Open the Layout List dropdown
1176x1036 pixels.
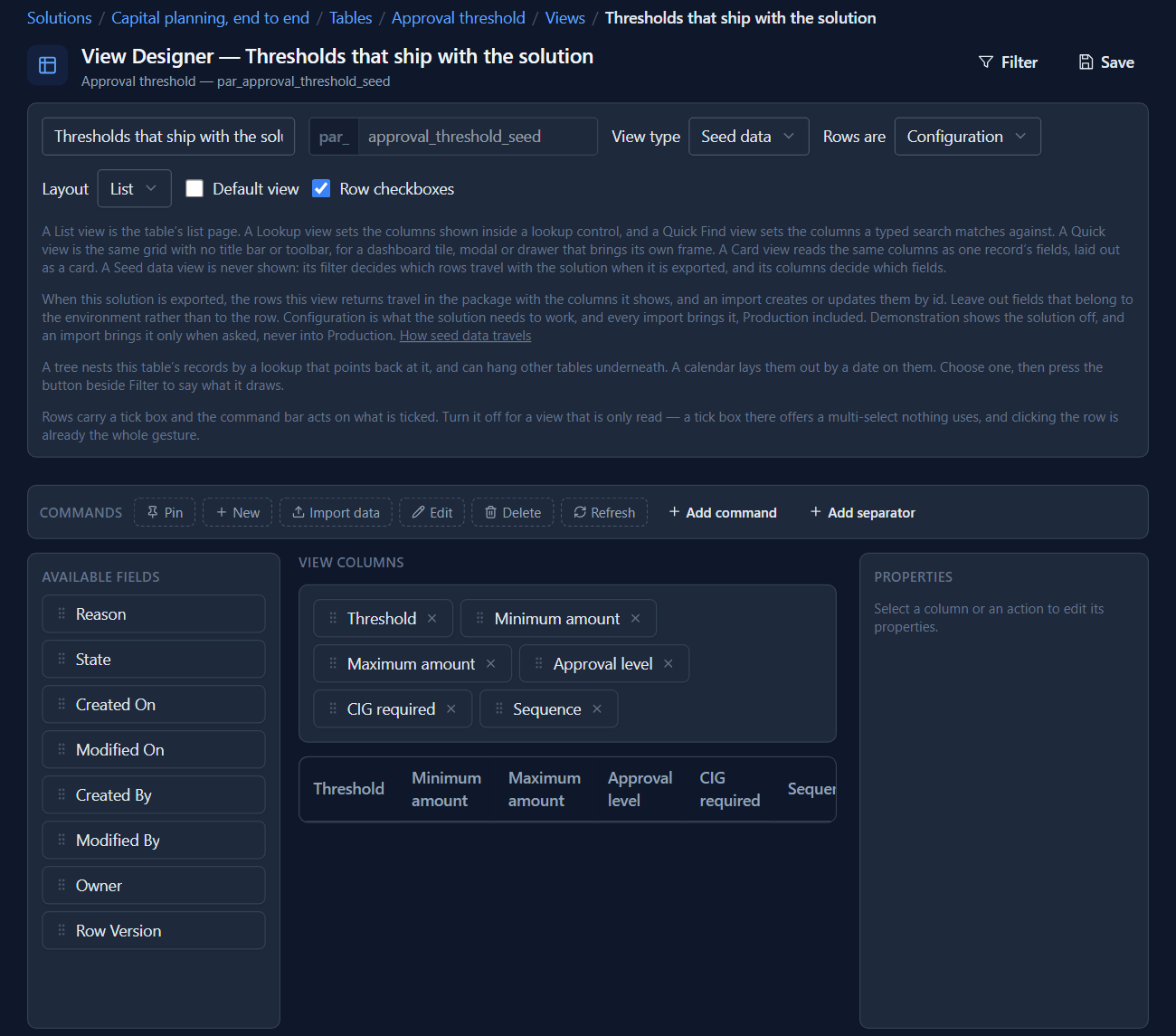[134, 188]
